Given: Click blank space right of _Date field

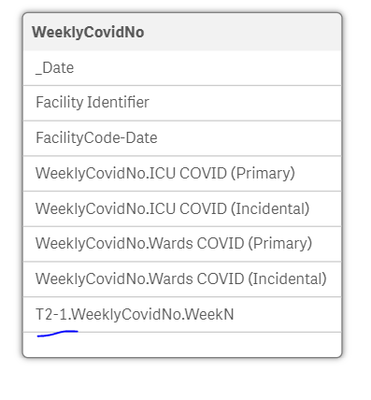Looking at the screenshot, I should click(207, 68).
